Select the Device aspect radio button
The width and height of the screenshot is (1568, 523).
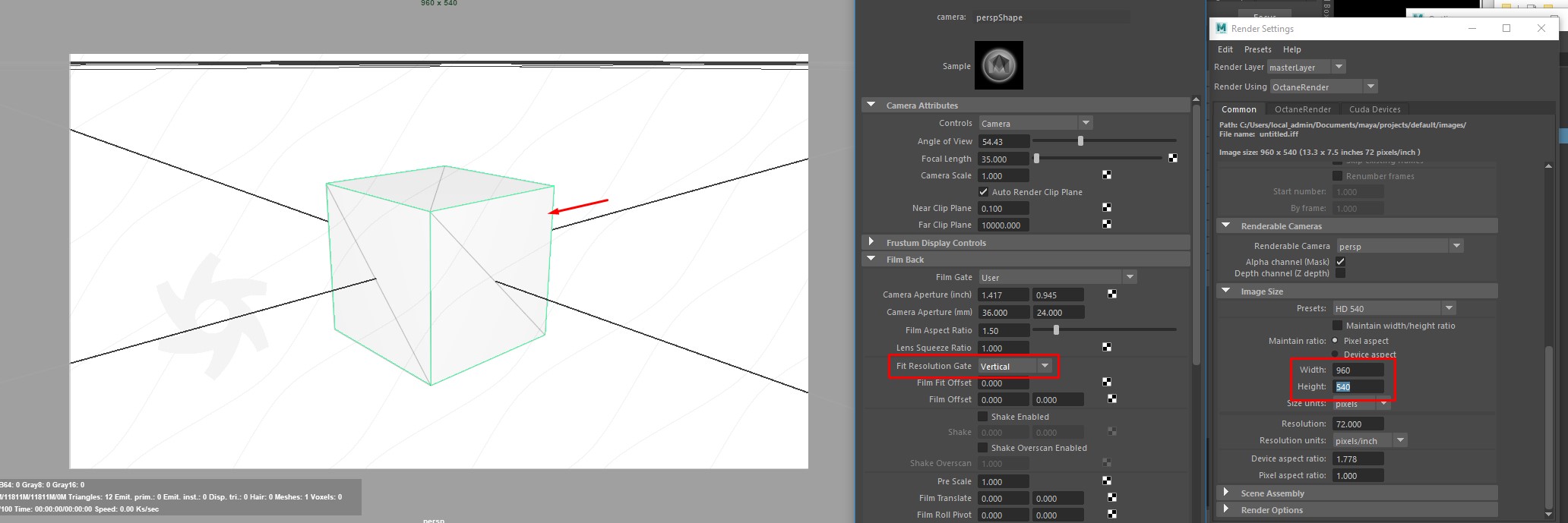pos(1335,354)
